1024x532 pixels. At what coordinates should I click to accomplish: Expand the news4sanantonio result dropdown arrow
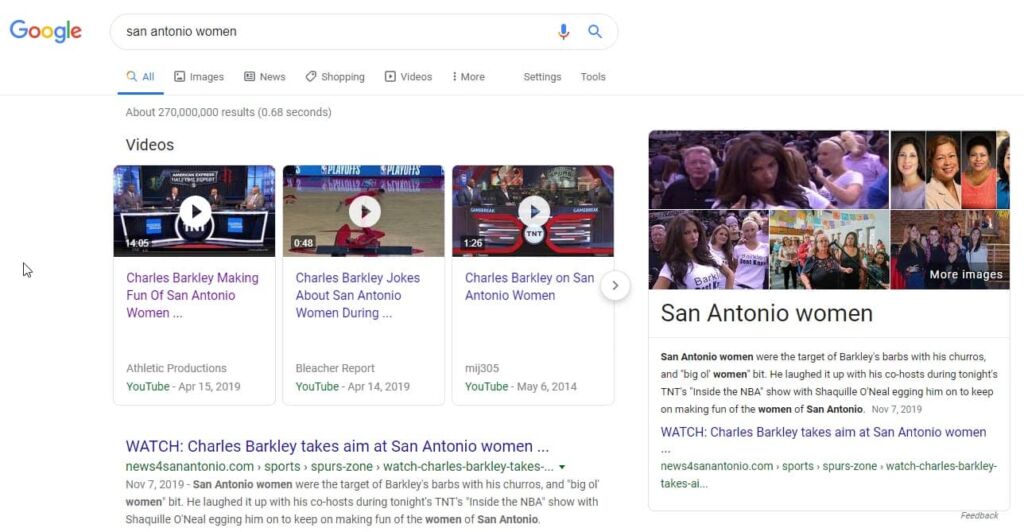click(562, 467)
